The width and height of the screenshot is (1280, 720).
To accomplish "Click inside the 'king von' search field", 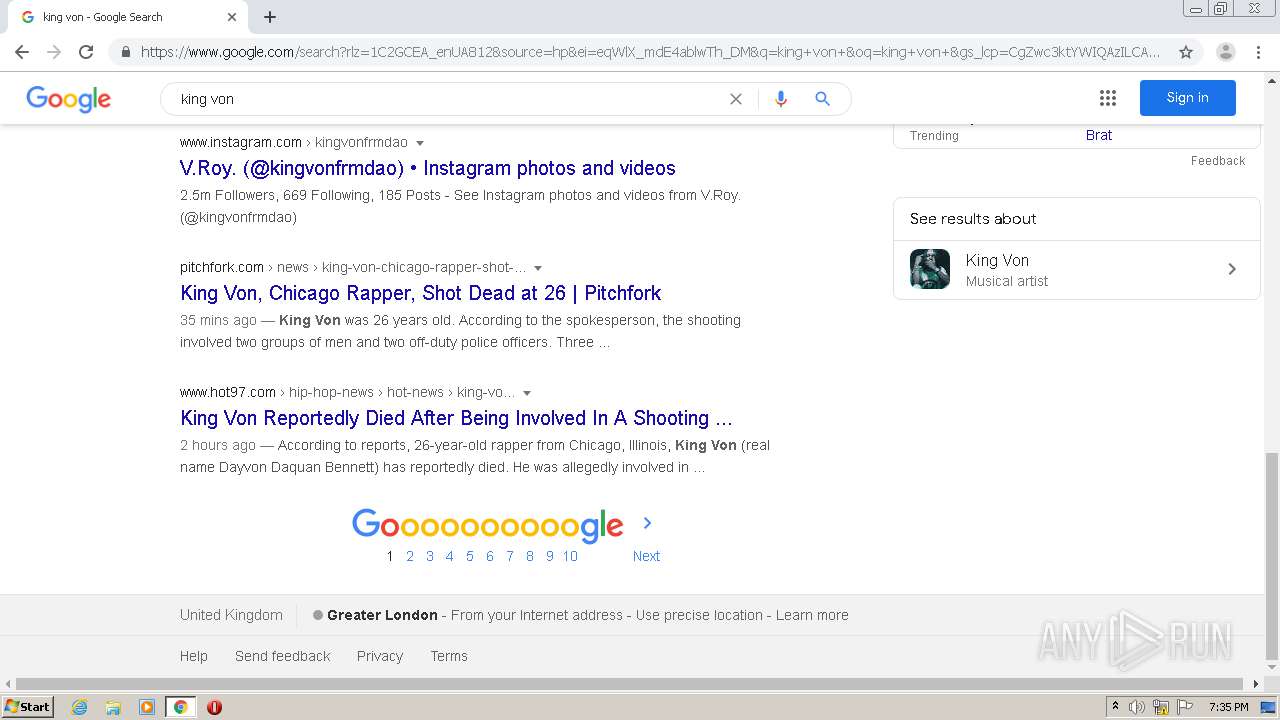I will click(x=450, y=99).
